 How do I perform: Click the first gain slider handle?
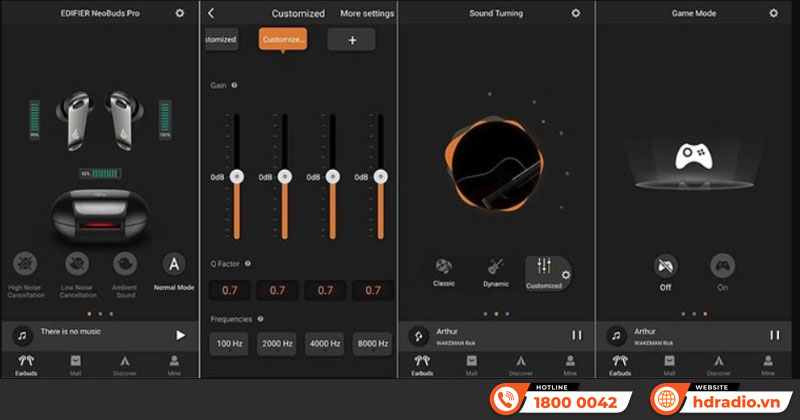237,176
